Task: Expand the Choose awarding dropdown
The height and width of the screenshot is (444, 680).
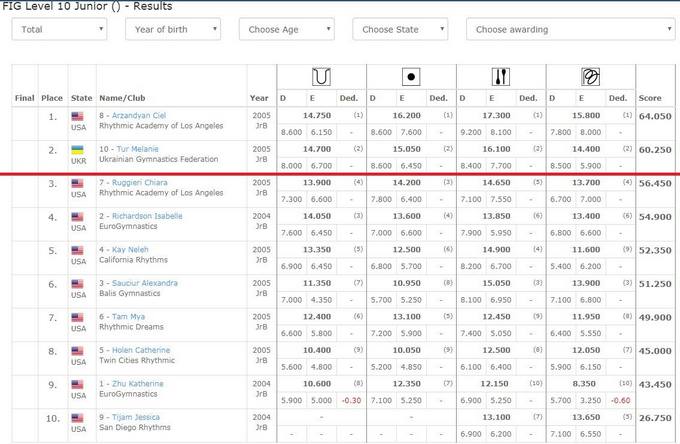Action: [572, 30]
